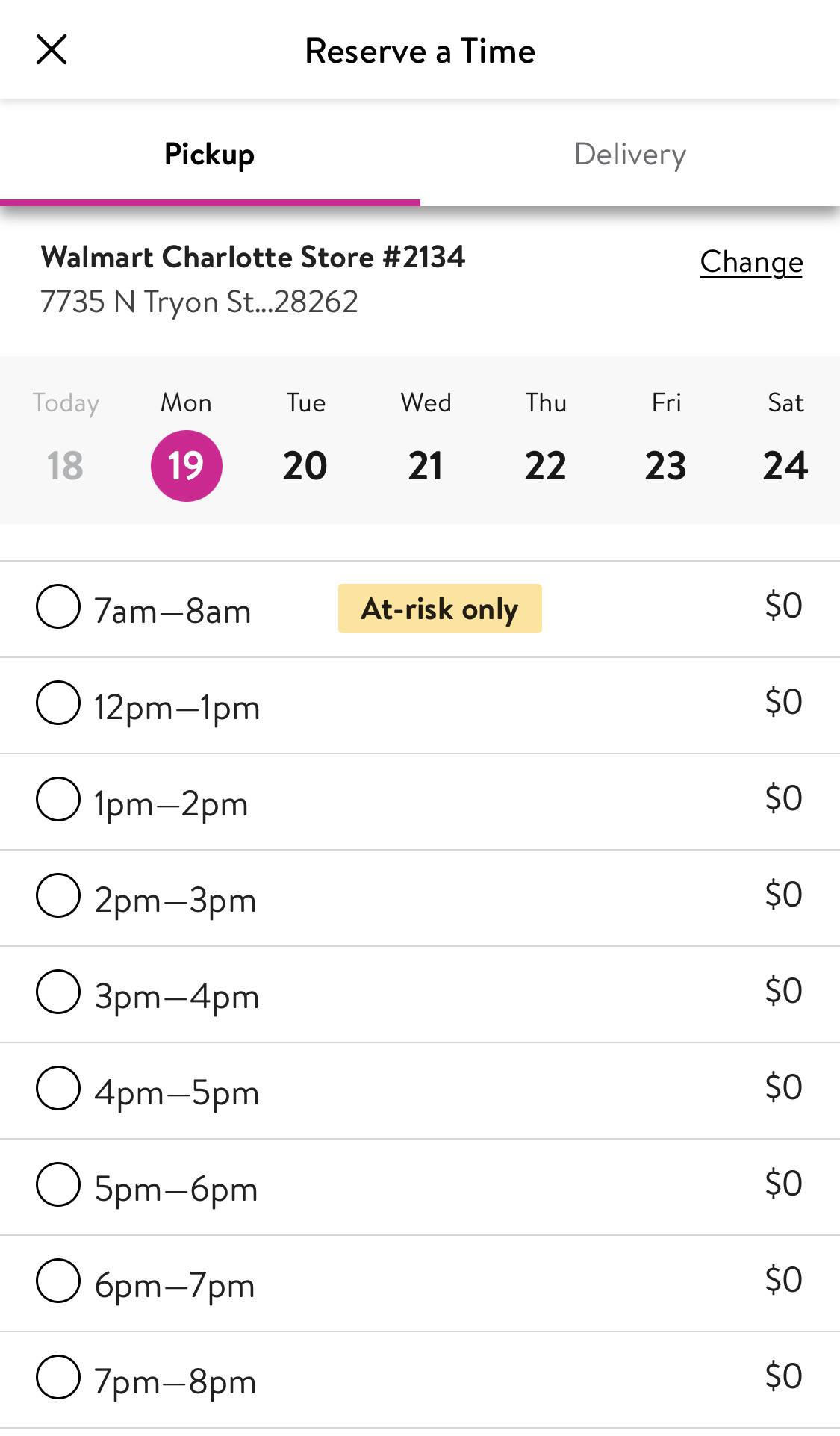Tap the At-risk only badge

pyautogui.click(x=440, y=609)
